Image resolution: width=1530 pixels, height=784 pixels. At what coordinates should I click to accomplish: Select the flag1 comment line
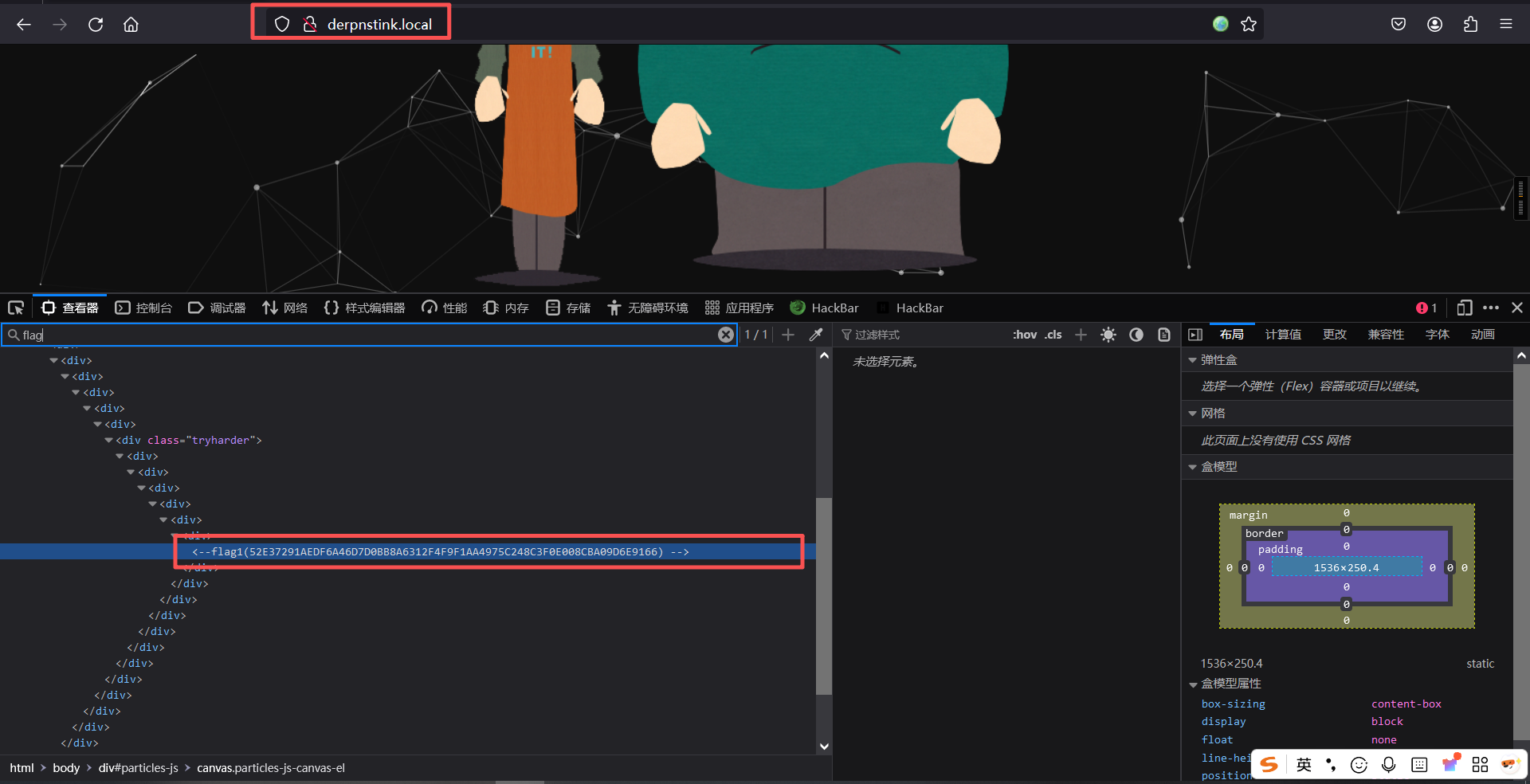pos(441,551)
